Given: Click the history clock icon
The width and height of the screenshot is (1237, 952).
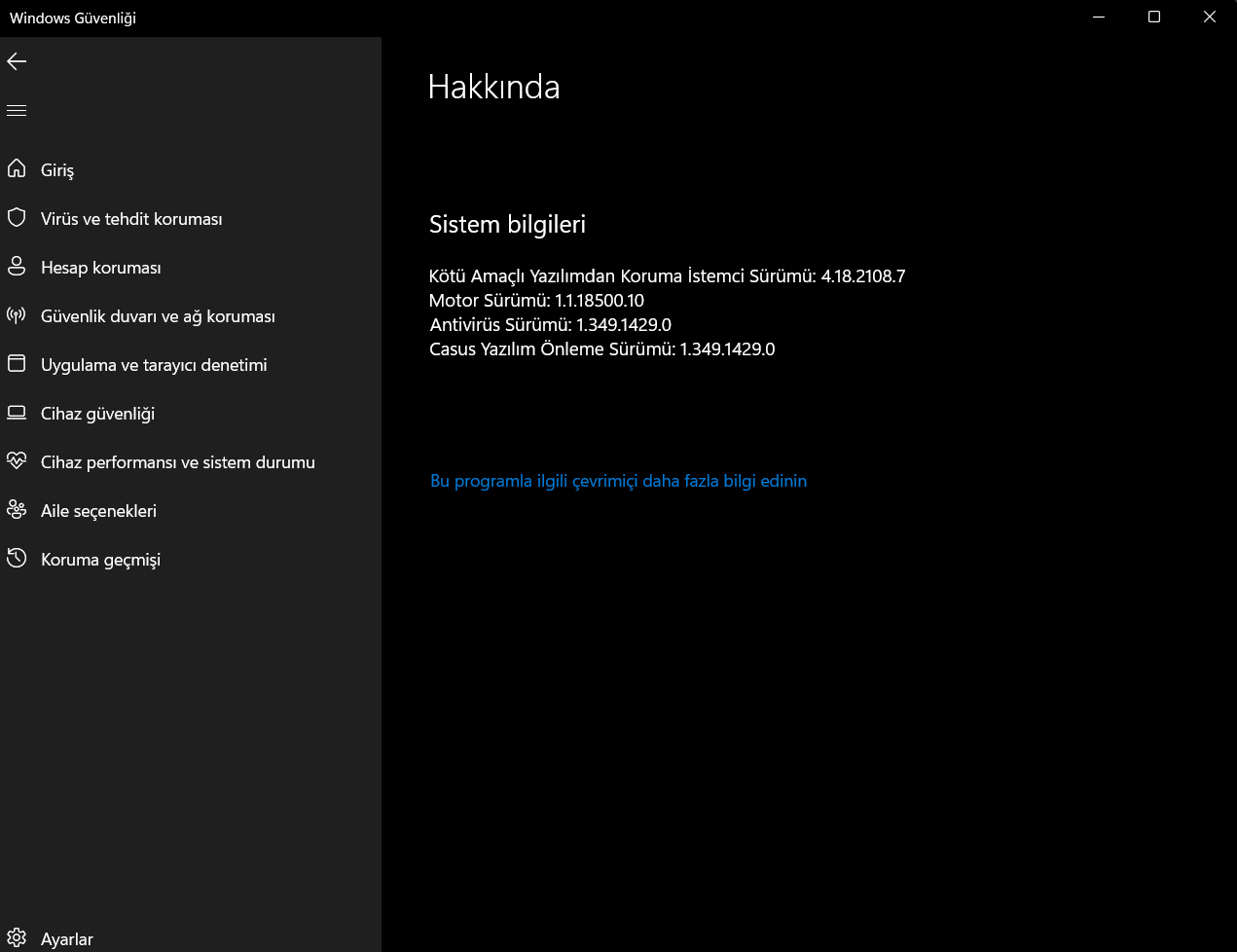Looking at the screenshot, I should tap(17, 558).
